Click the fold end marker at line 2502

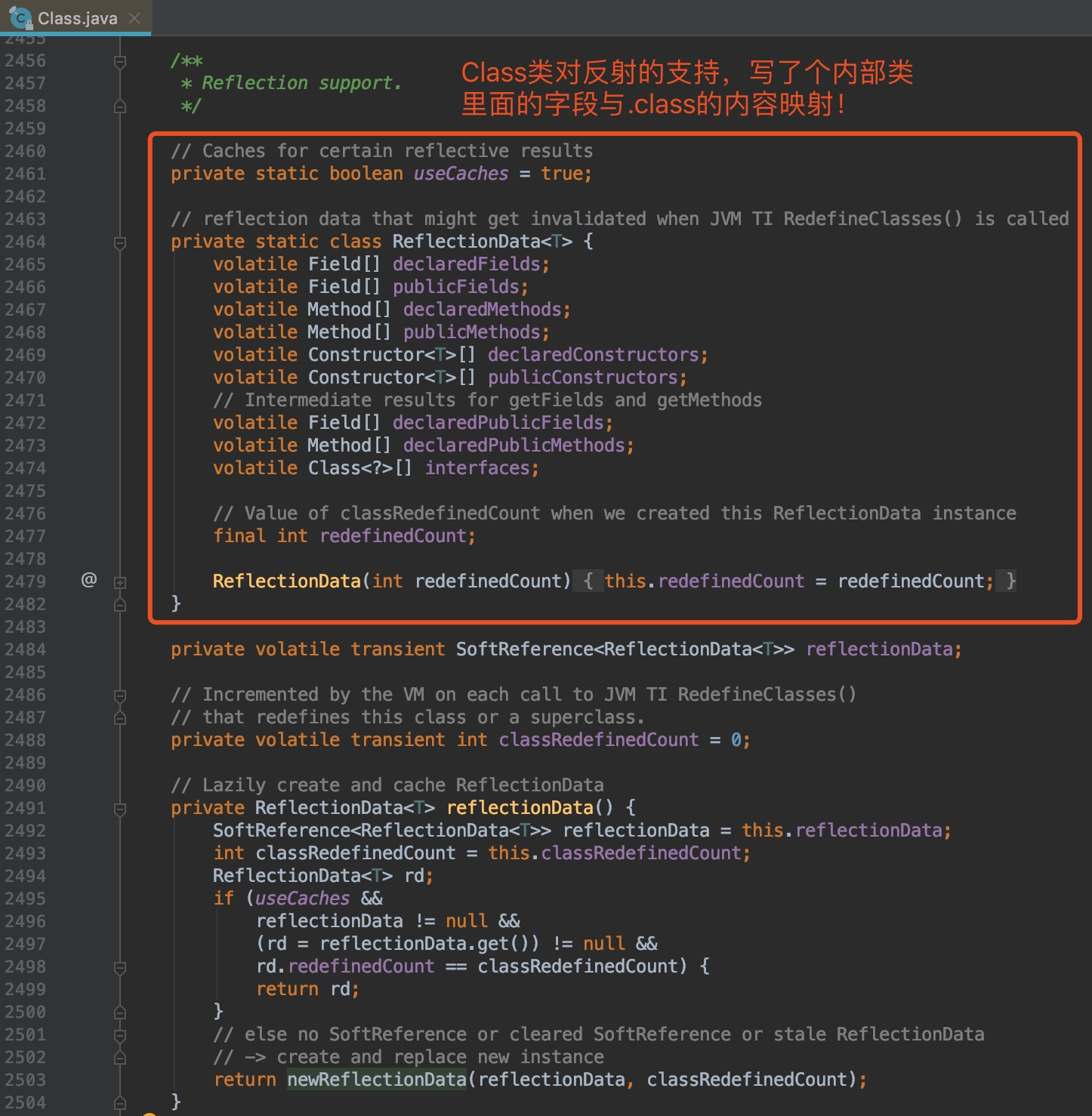tap(120, 1058)
